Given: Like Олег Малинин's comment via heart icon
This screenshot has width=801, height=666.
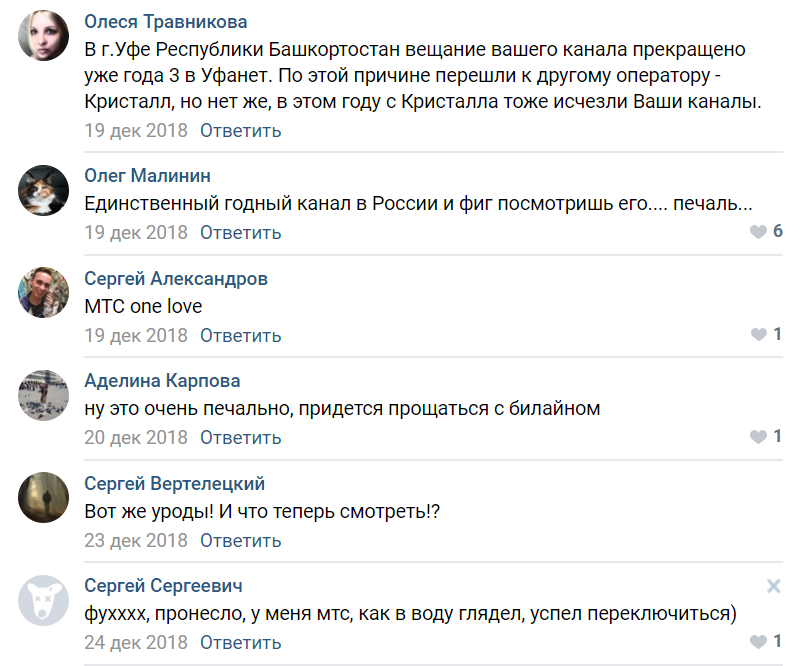Looking at the screenshot, I should pos(759,232).
